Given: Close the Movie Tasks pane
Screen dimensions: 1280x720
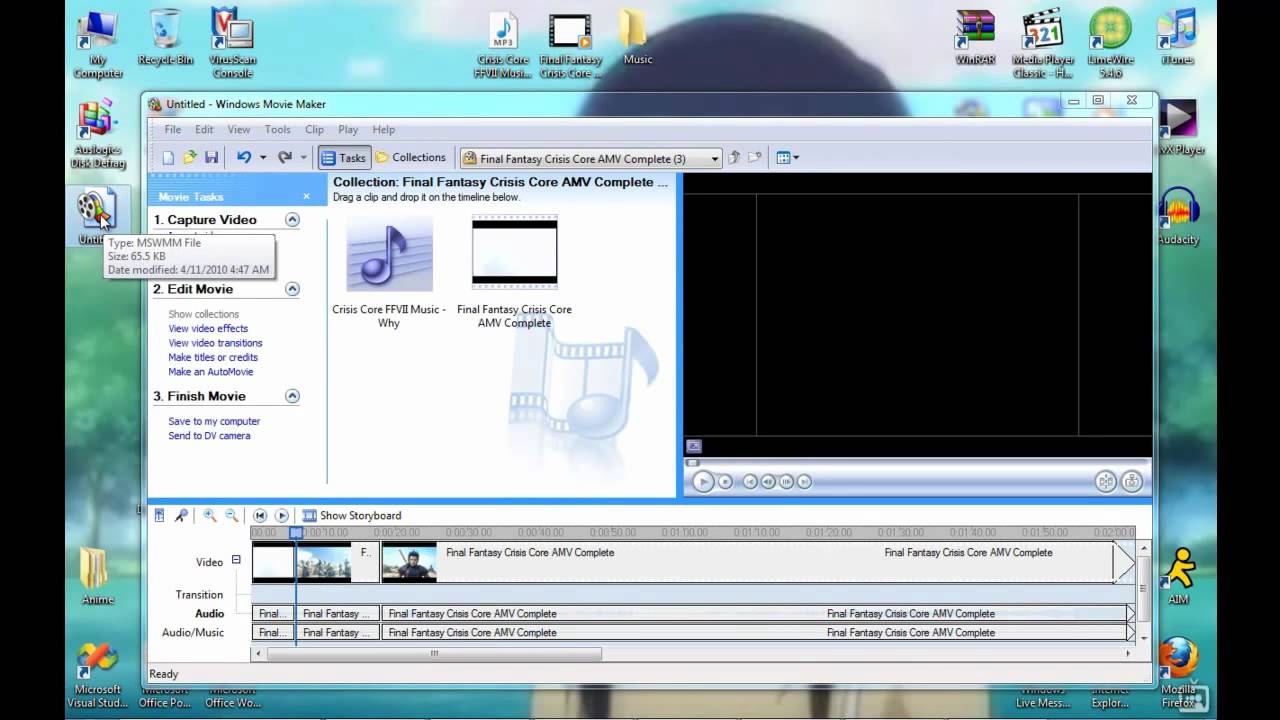Looking at the screenshot, I should pos(306,197).
